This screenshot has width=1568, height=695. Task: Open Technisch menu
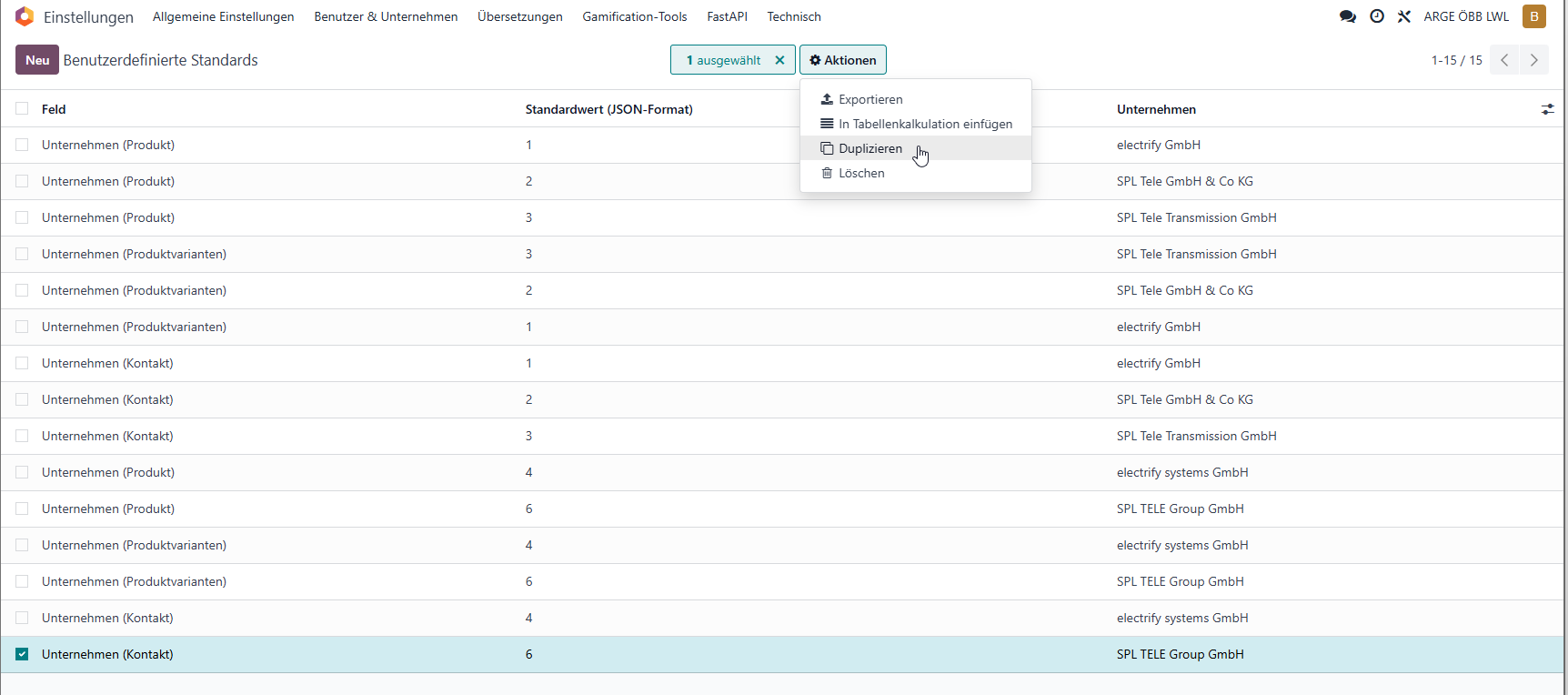(794, 16)
